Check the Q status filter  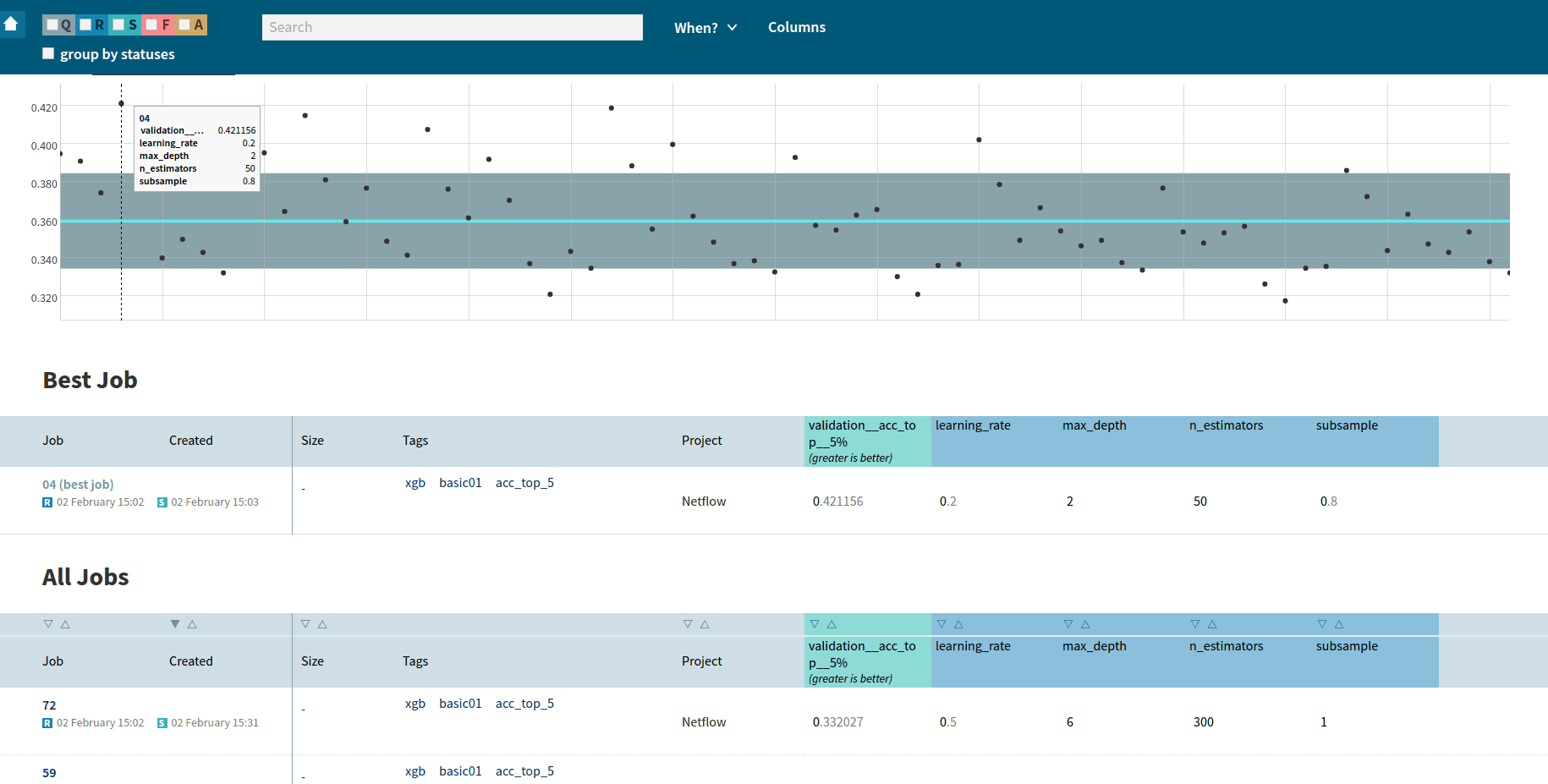(x=52, y=25)
